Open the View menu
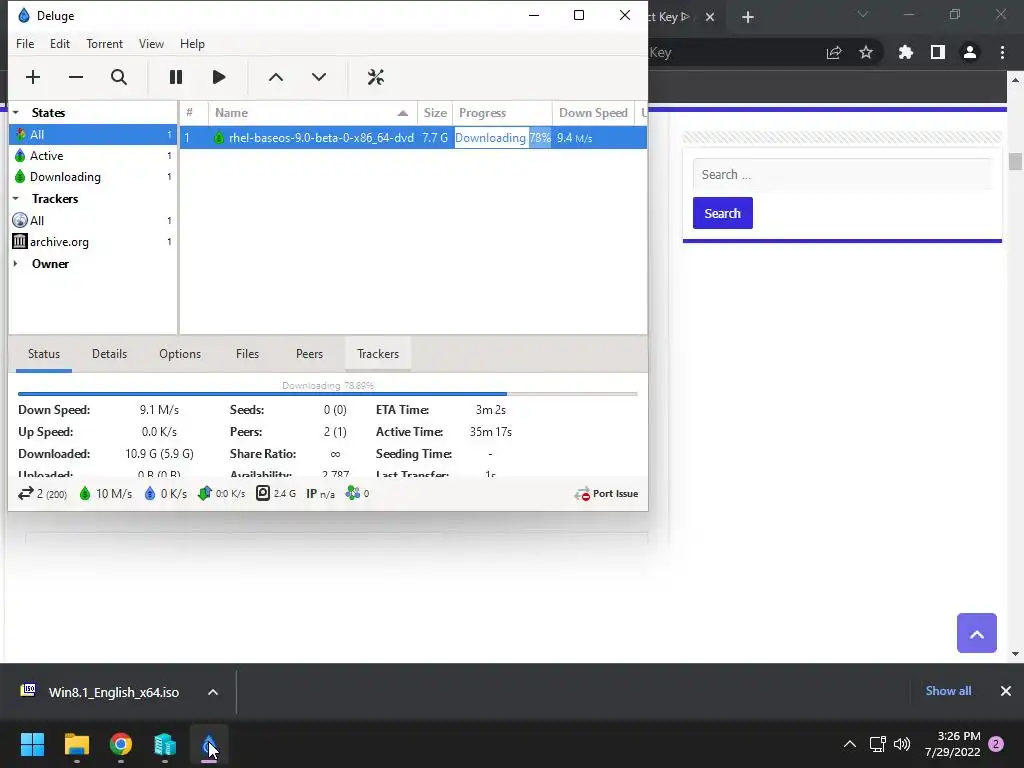This screenshot has height=768, width=1024. 151,44
